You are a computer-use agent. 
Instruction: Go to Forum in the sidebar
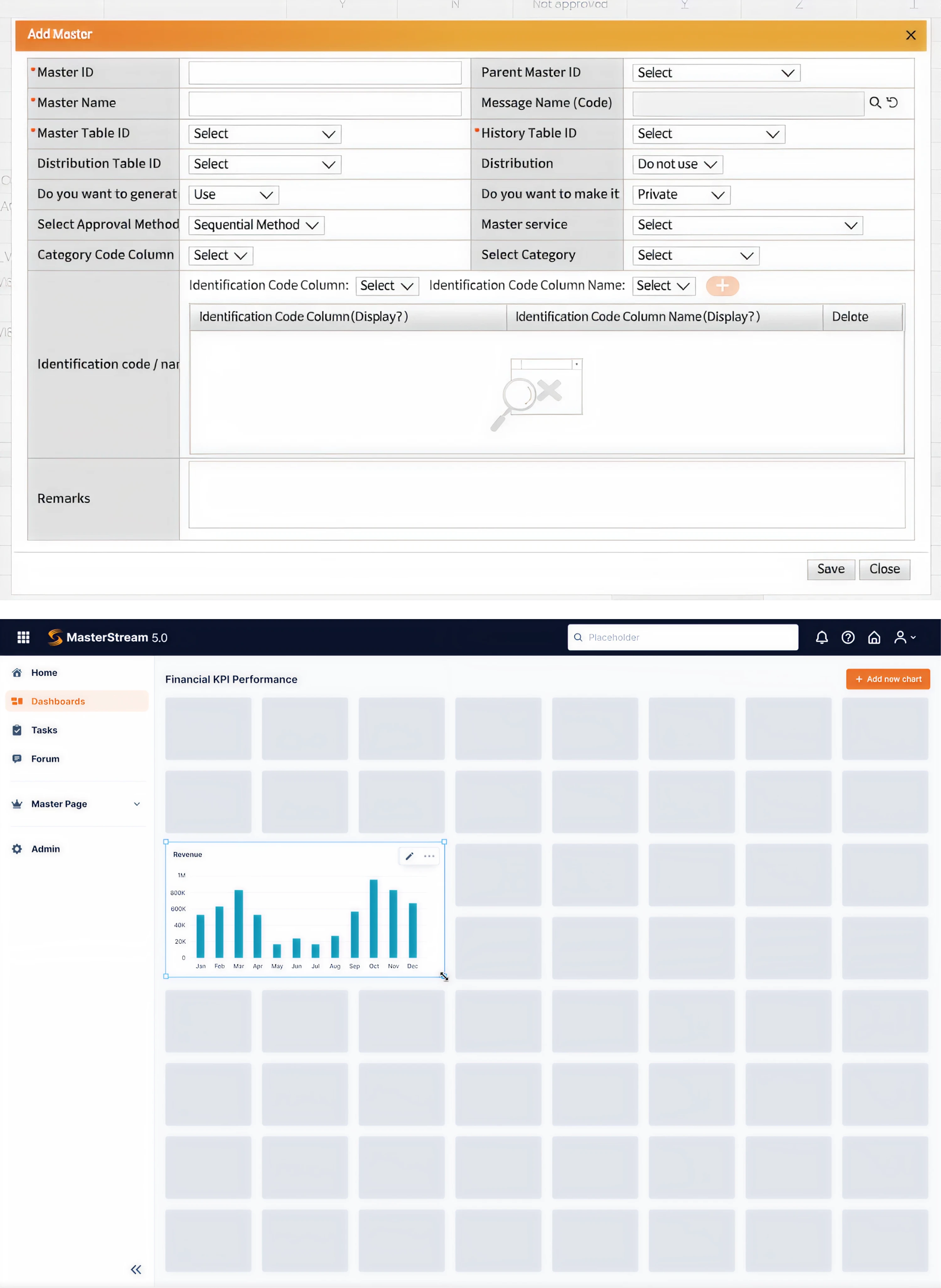coord(45,758)
